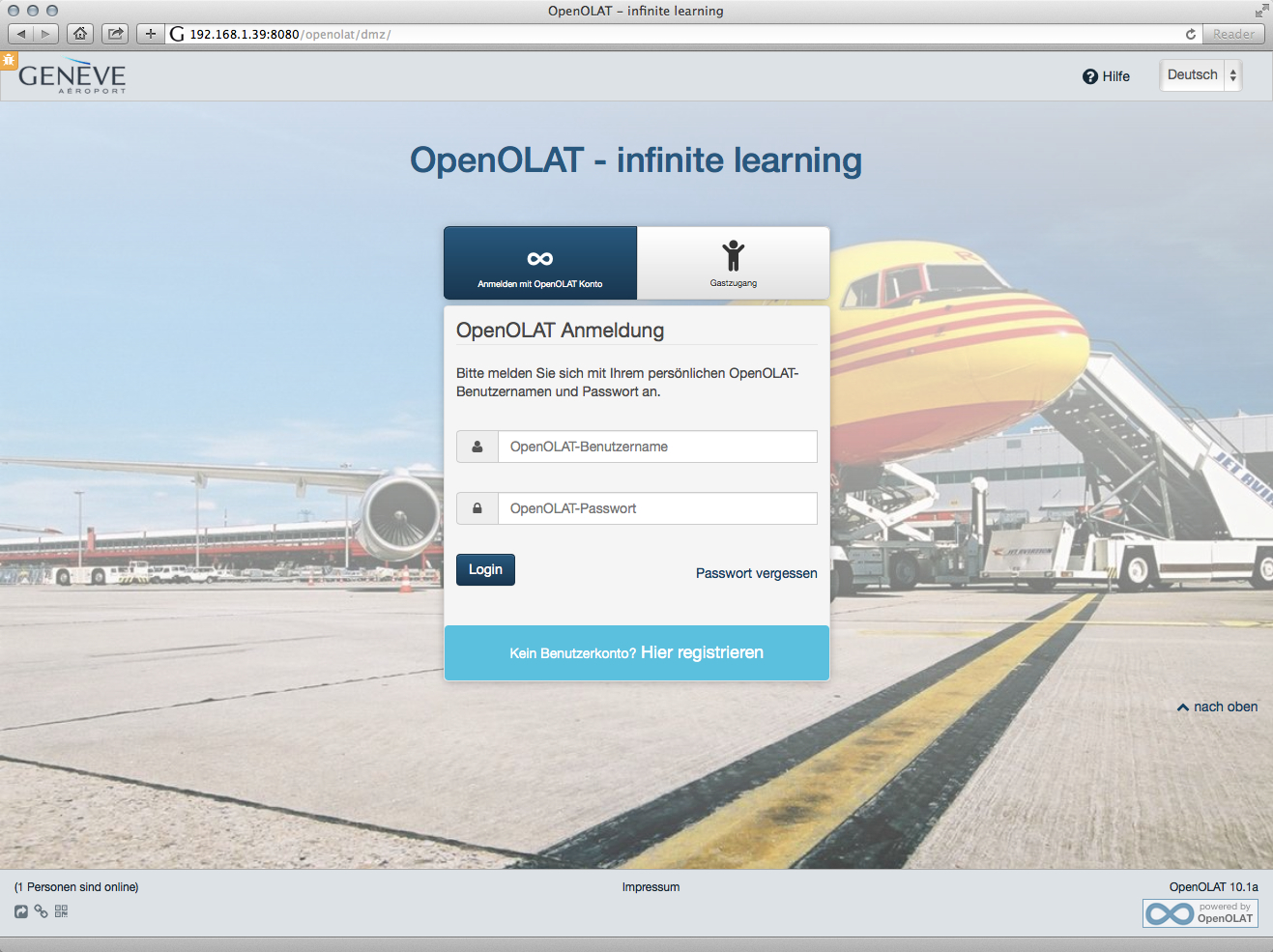Click the chain link icon in footer
The width and height of the screenshot is (1273, 952).
click(41, 911)
